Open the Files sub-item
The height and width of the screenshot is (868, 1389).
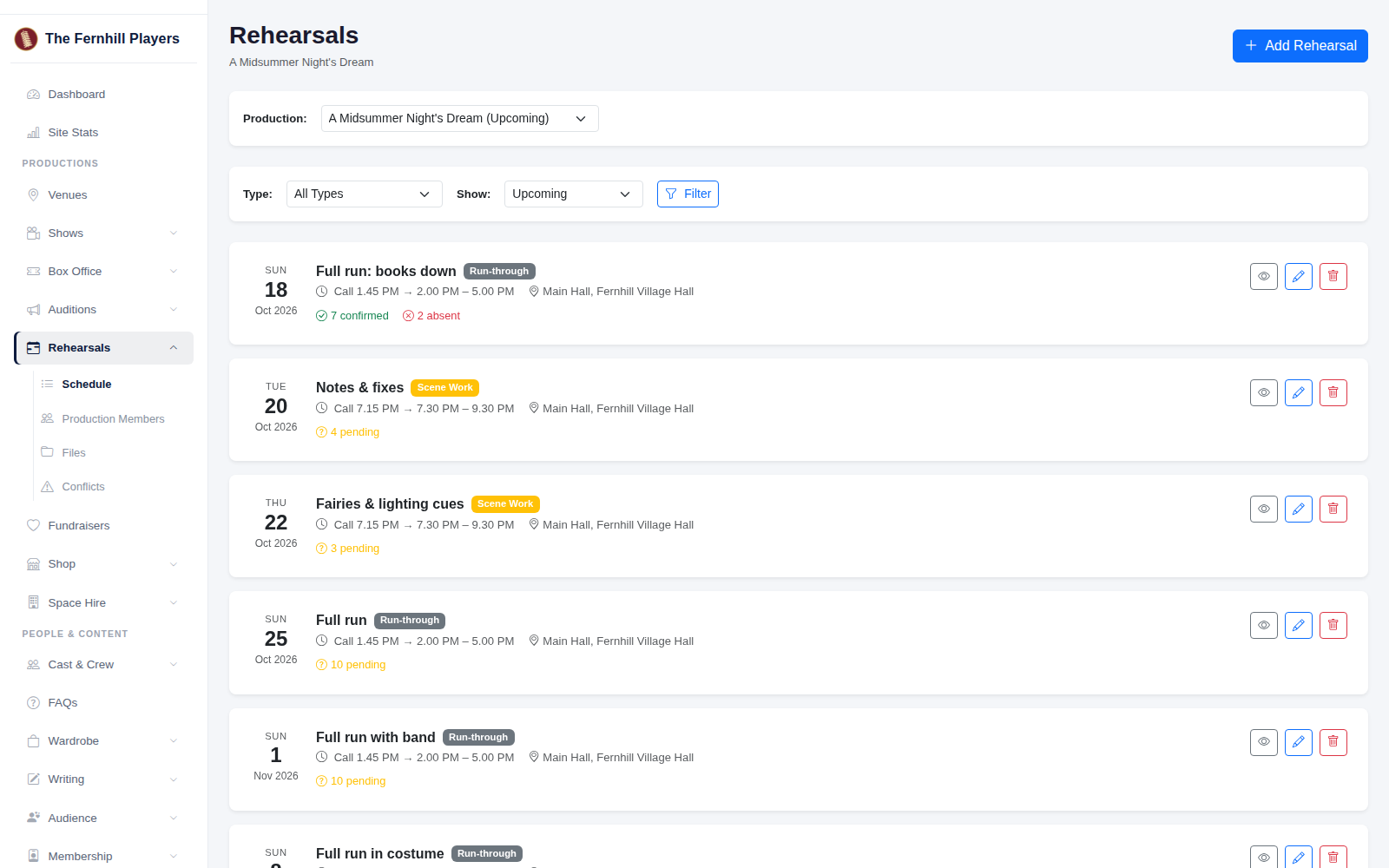click(x=113, y=452)
